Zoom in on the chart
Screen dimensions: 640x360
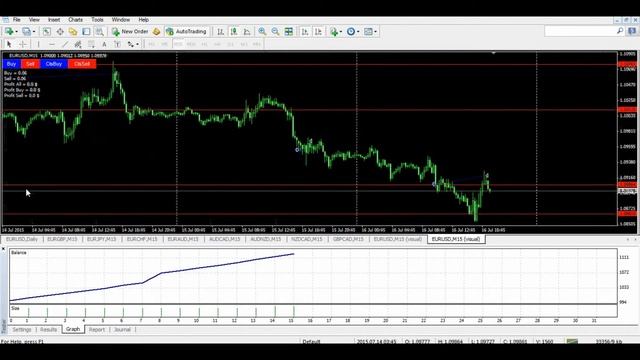262,31
